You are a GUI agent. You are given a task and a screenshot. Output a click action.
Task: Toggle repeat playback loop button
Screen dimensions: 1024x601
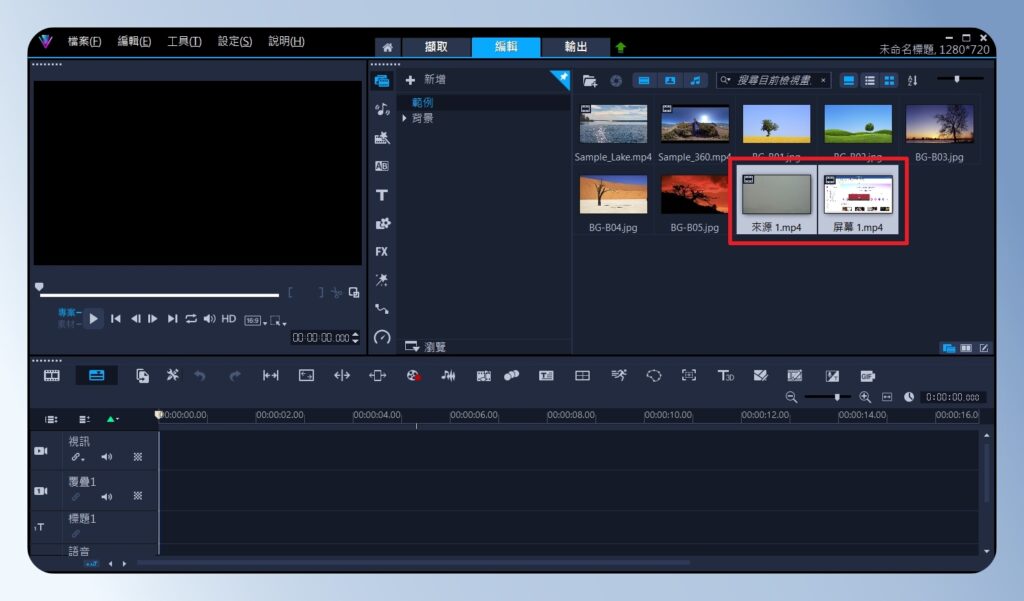(191, 319)
